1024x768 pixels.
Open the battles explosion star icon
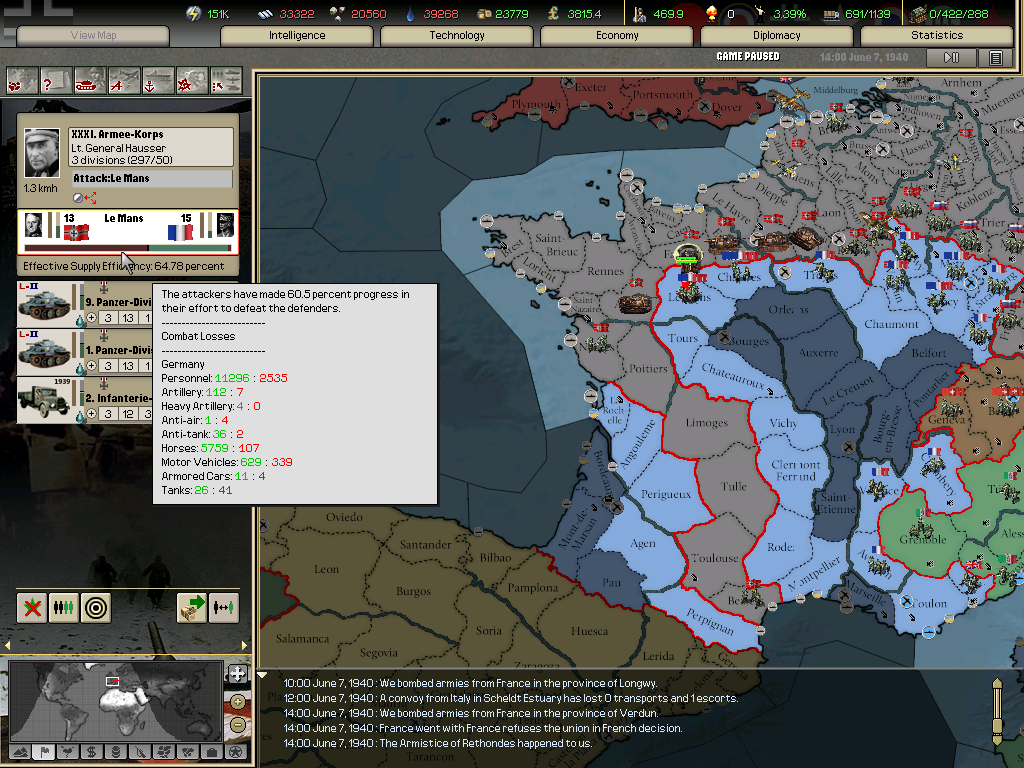point(192,82)
